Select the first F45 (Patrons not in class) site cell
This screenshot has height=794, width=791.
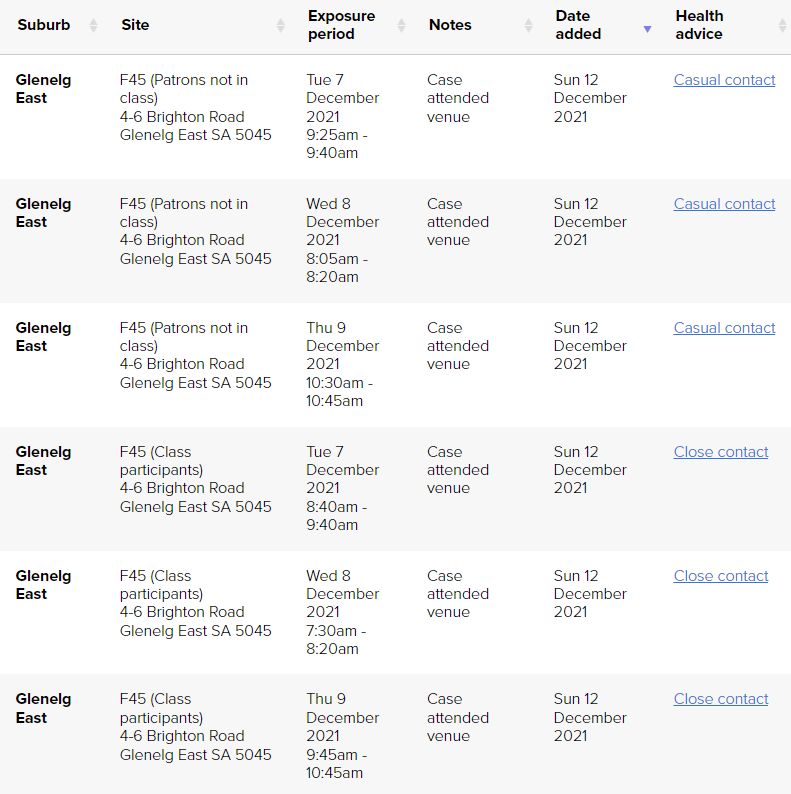[195, 107]
